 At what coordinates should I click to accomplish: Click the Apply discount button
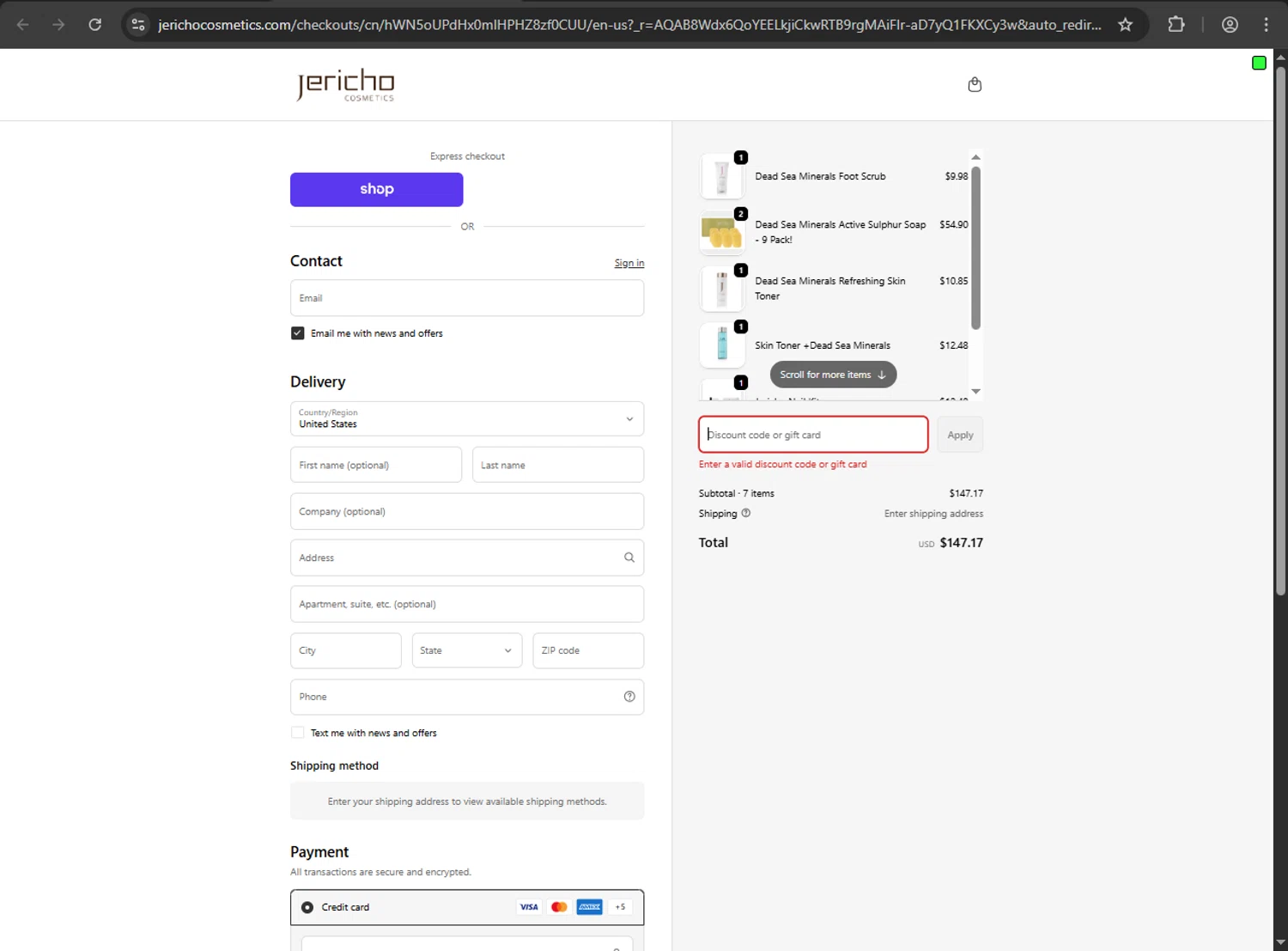point(960,435)
